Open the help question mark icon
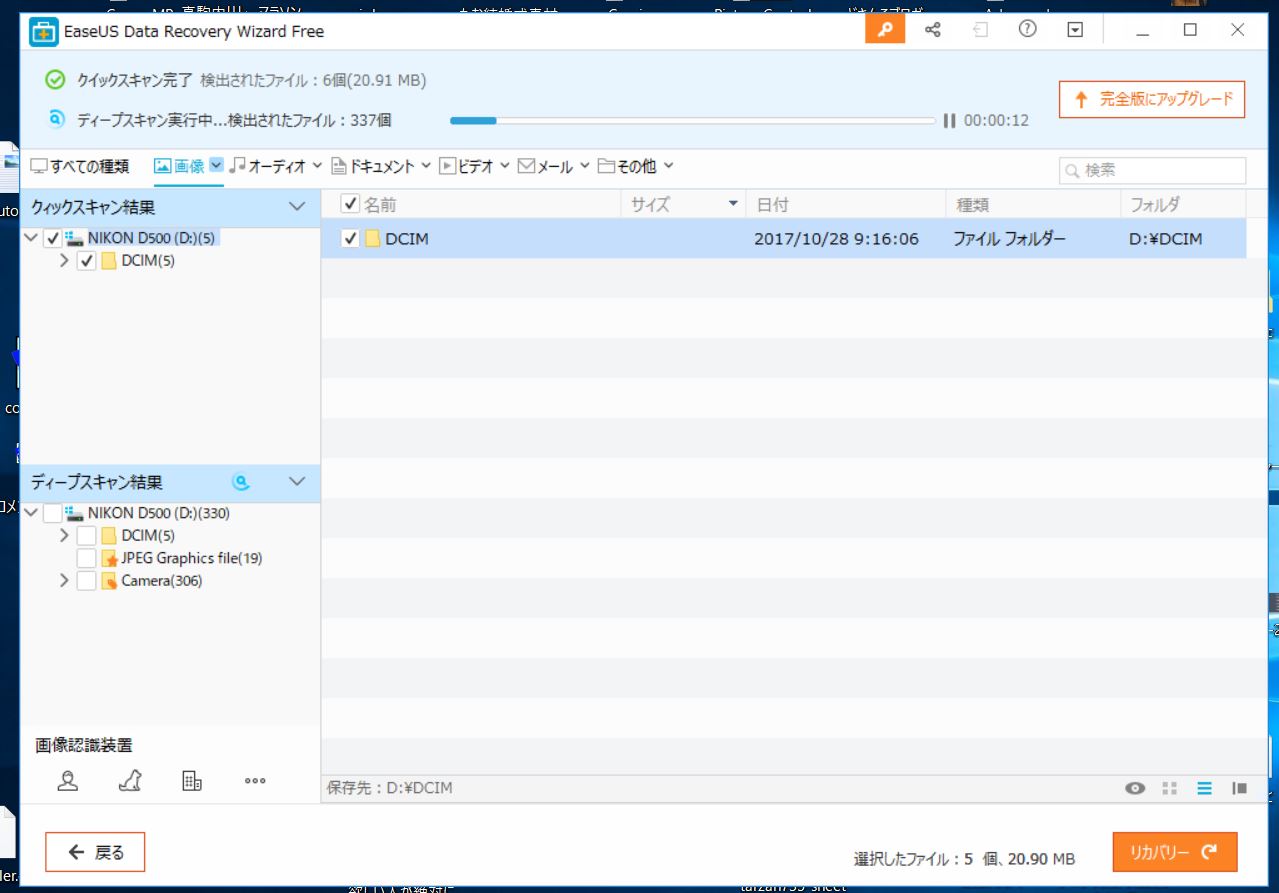Screen dimensions: 1279x893 click(x=1027, y=30)
